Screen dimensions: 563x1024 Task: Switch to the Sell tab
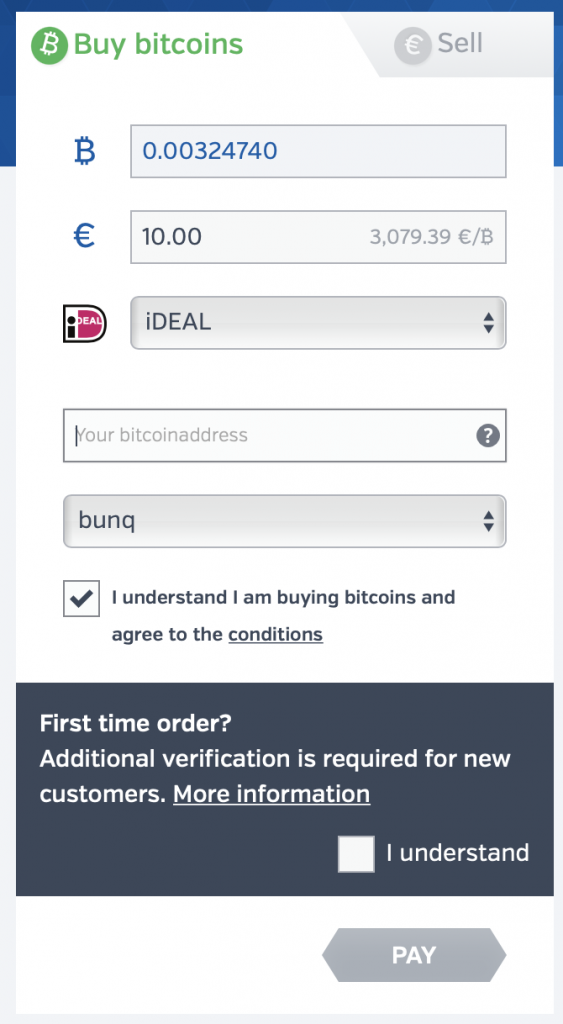451,45
